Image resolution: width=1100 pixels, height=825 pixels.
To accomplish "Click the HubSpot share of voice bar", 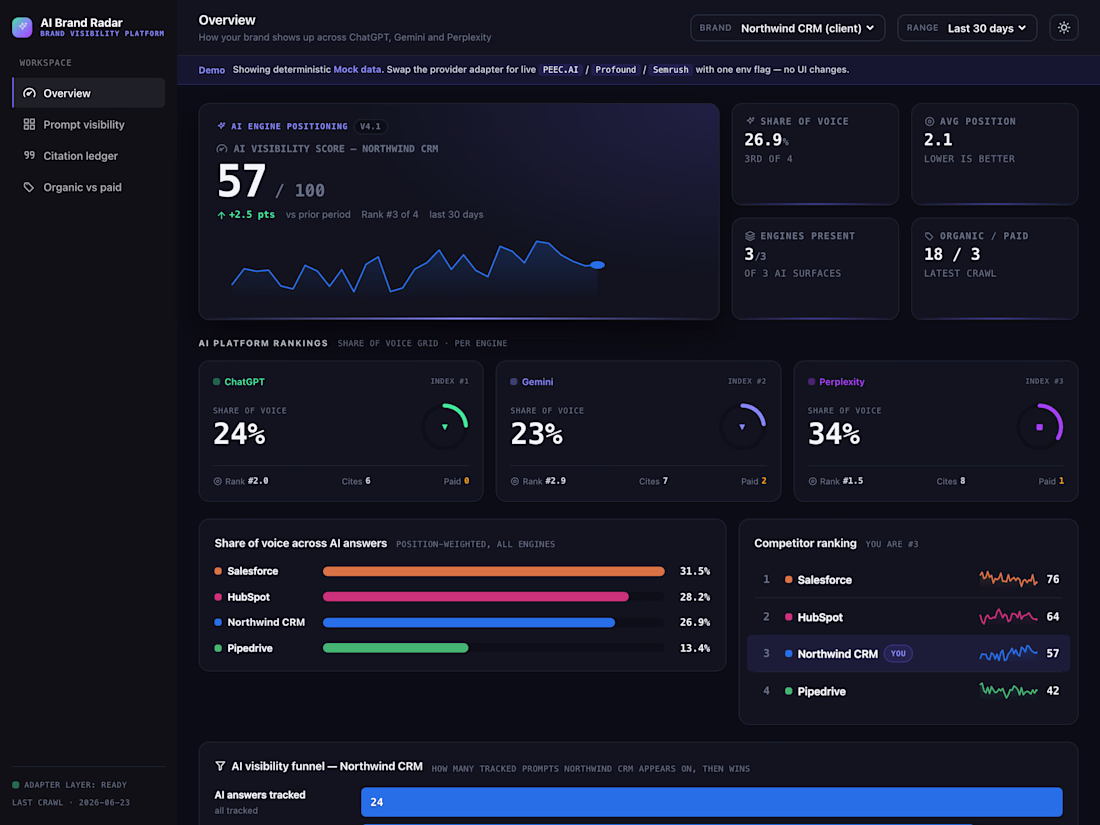I will (476, 597).
